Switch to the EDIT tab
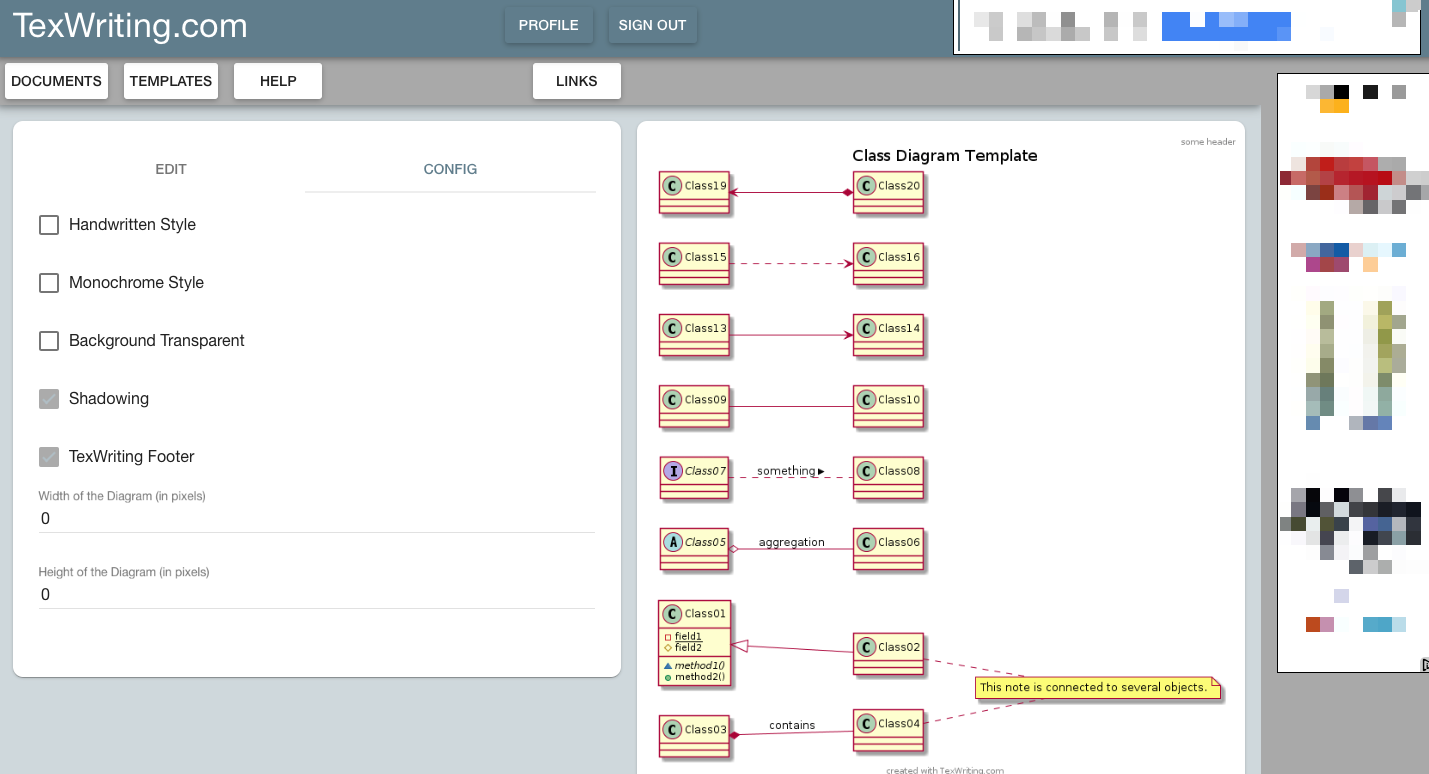 (171, 169)
